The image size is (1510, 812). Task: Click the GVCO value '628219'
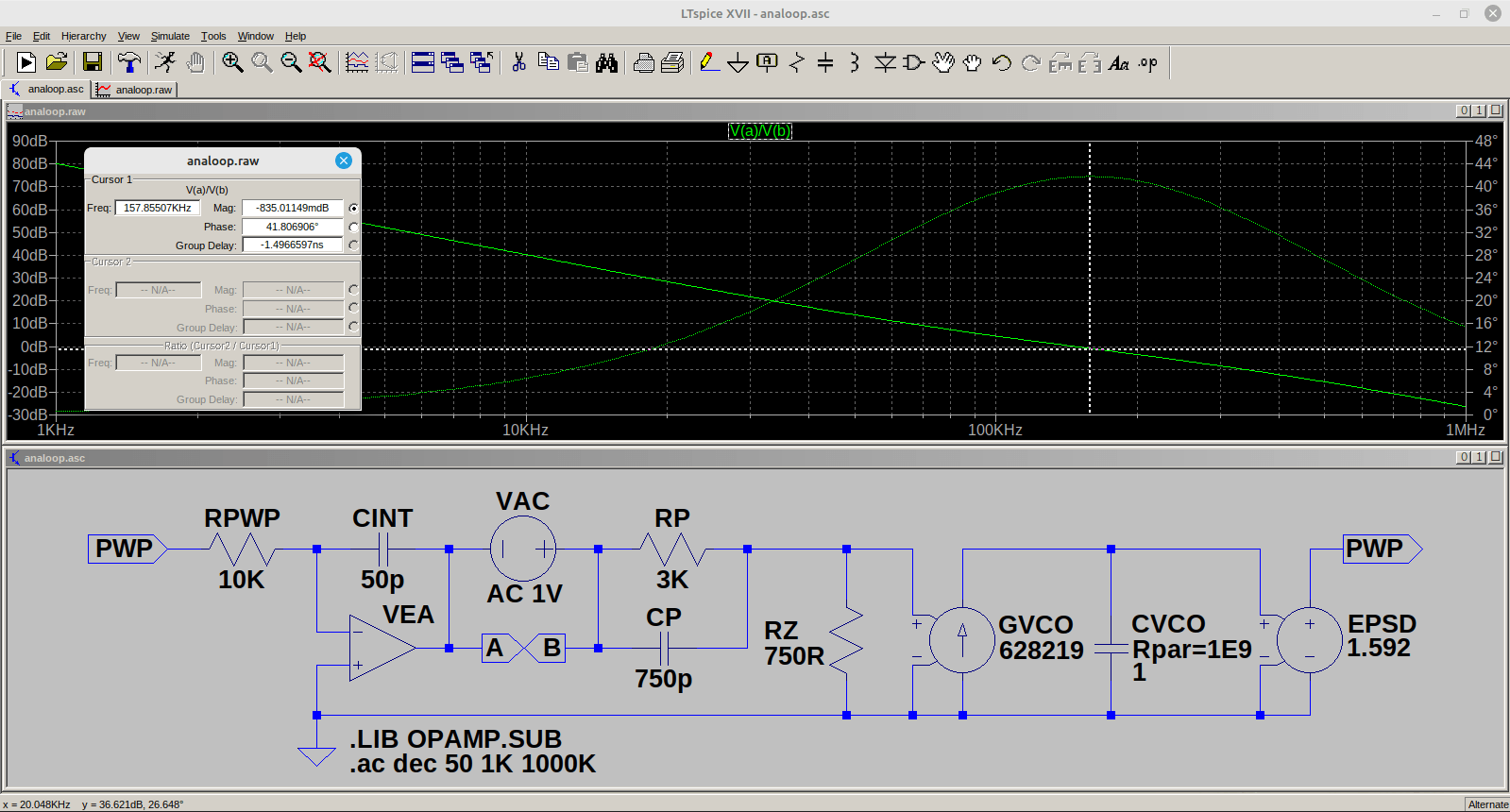click(1042, 651)
